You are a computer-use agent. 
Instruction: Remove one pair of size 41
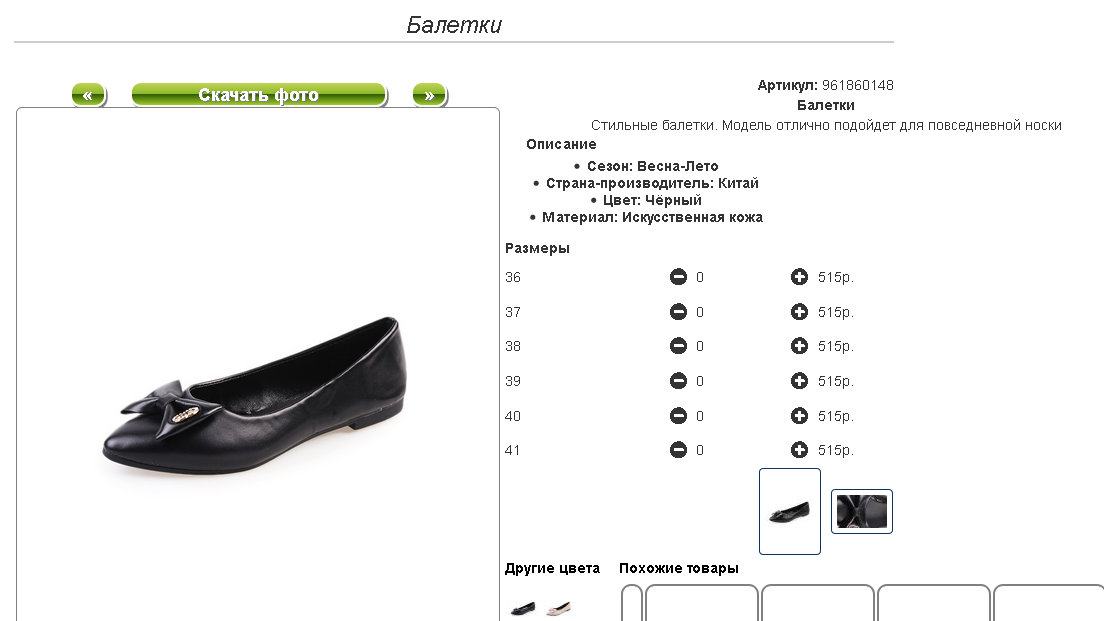pyautogui.click(x=678, y=450)
